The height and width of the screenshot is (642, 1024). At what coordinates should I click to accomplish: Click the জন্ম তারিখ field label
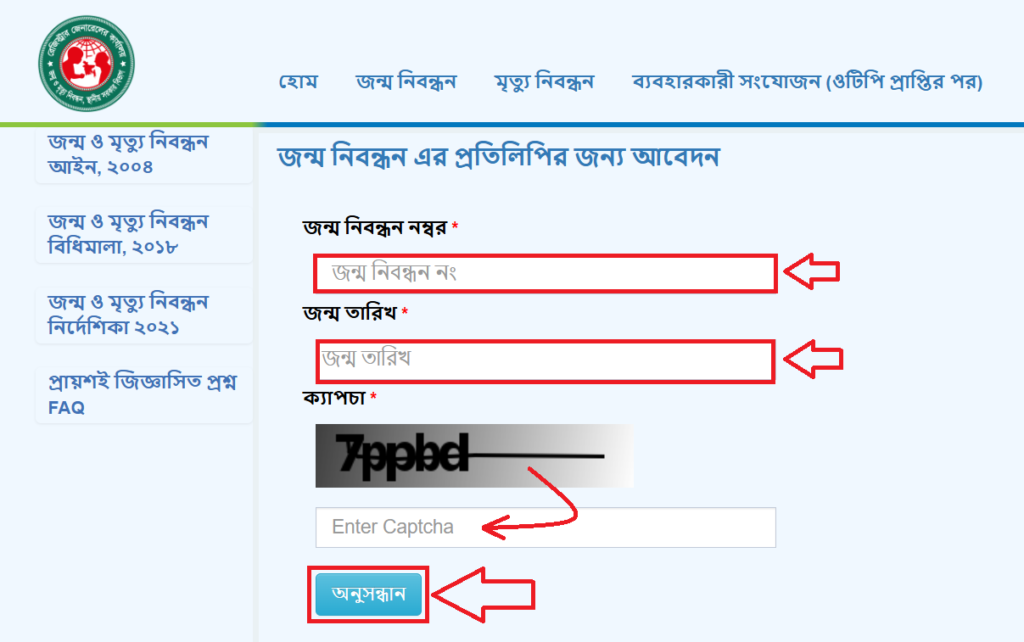349,313
